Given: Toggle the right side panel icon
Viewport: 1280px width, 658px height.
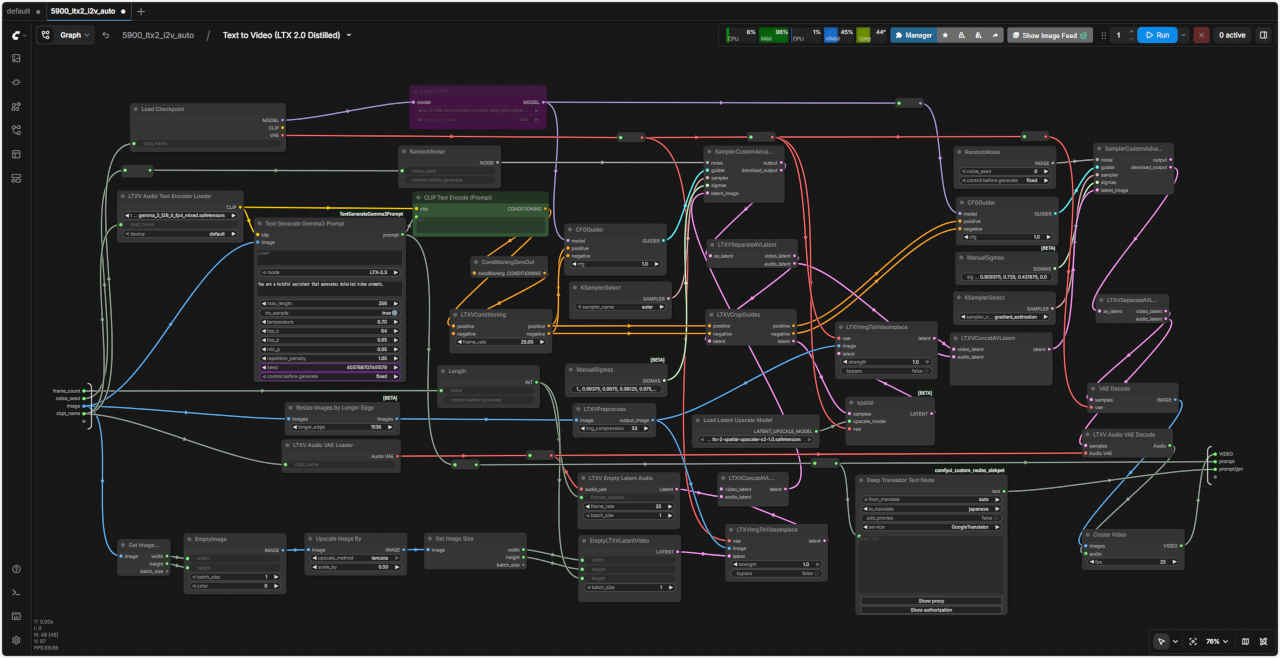Looking at the screenshot, I should (1263, 35).
